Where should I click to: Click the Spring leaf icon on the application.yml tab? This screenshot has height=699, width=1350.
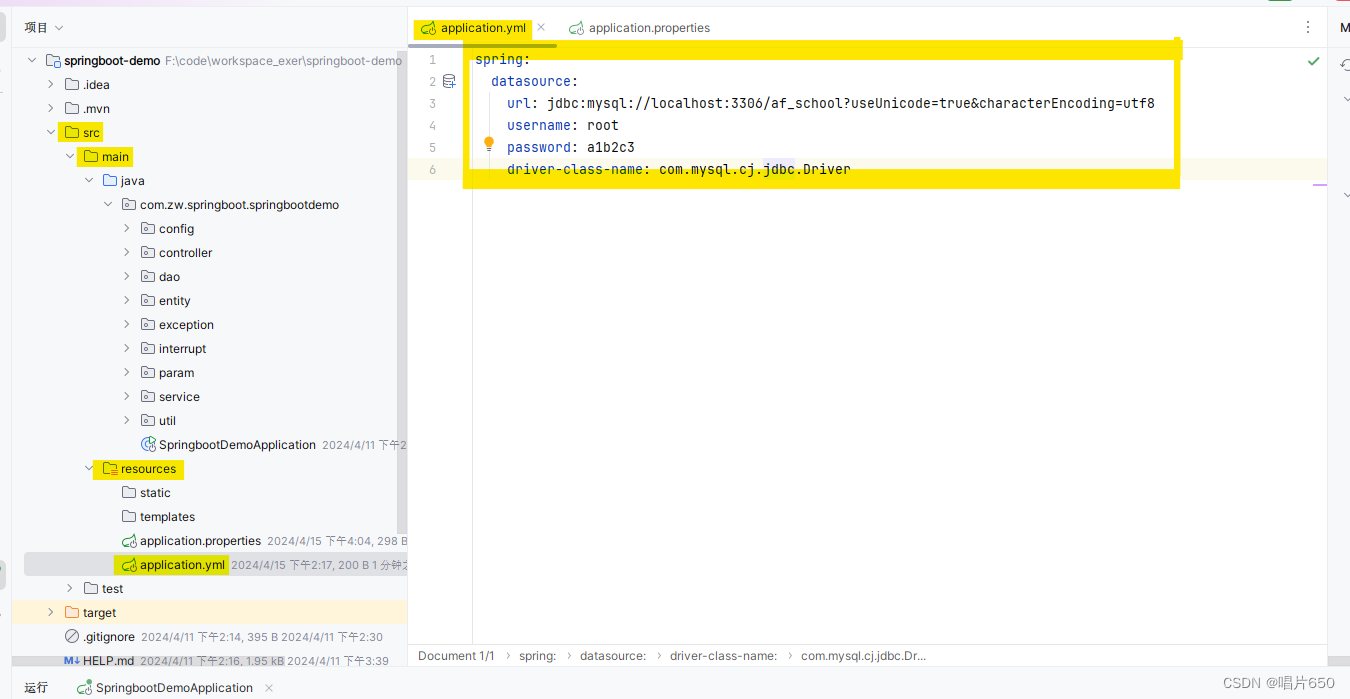tap(427, 29)
